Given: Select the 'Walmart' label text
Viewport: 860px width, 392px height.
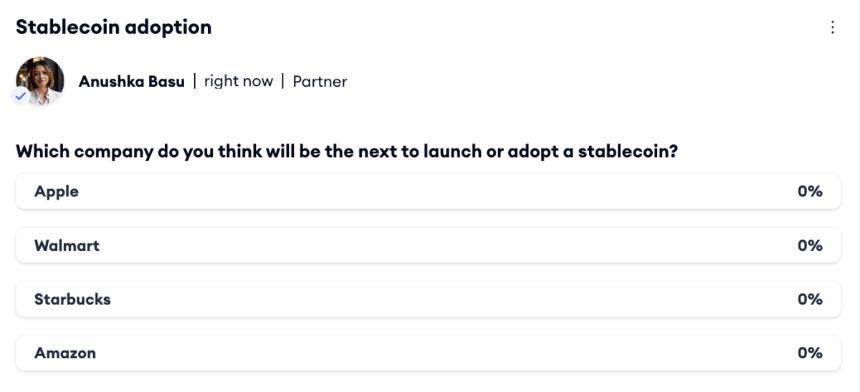Looking at the screenshot, I should pyautogui.click(x=67, y=245).
